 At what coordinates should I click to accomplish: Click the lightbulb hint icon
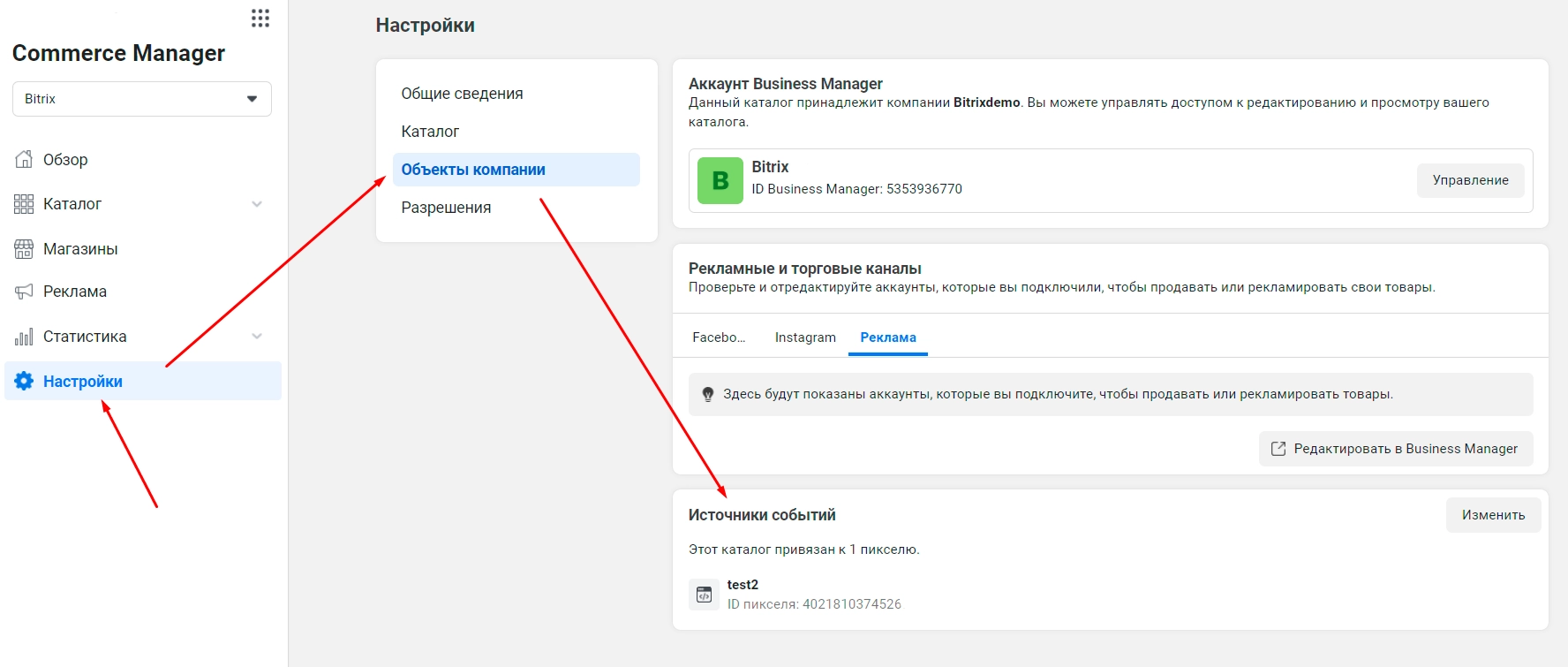click(707, 394)
